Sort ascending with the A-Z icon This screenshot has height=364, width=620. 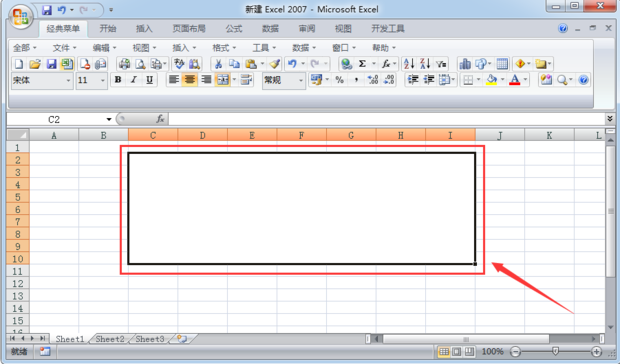tap(409, 64)
